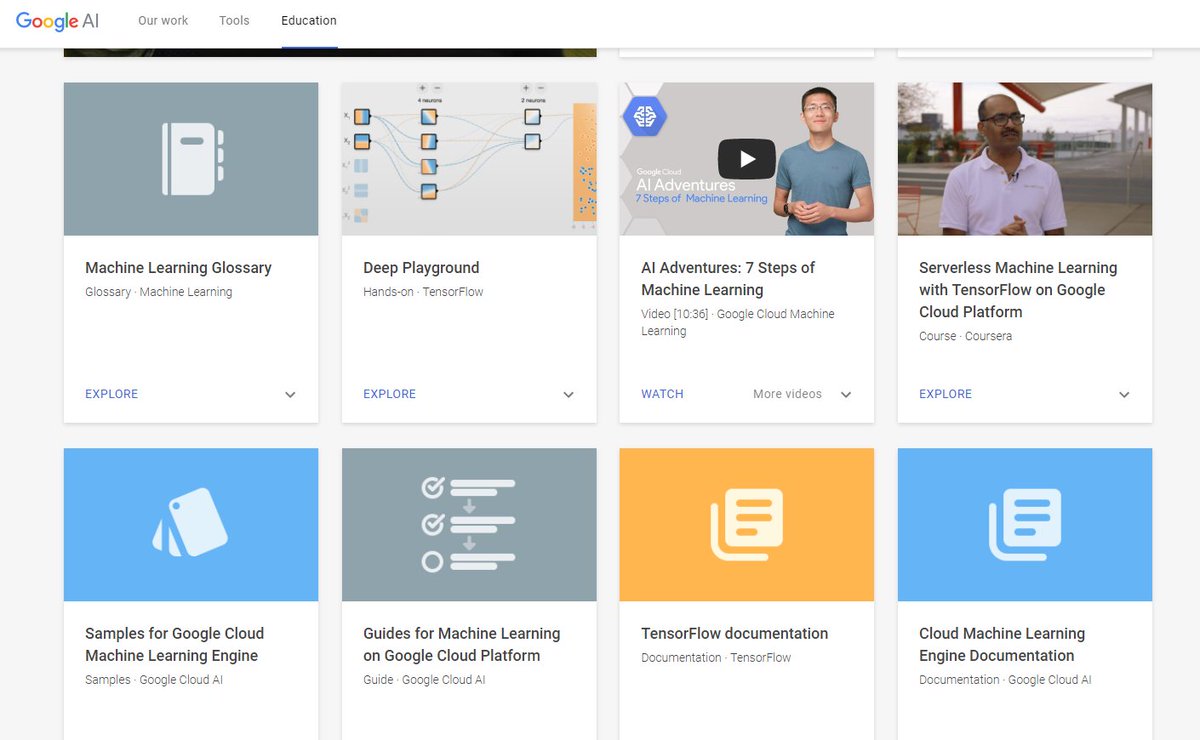The image size is (1200, 740).
Task: Click plus button above 4 neurons layer
Action: (422, 89)
